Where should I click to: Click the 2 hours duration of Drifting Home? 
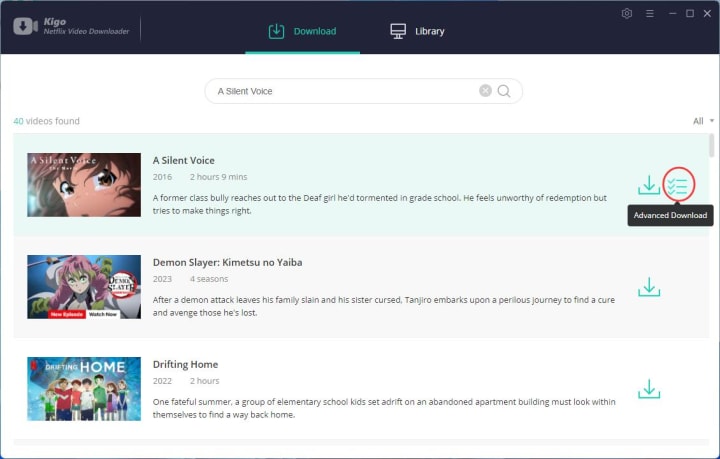(204, 381)
